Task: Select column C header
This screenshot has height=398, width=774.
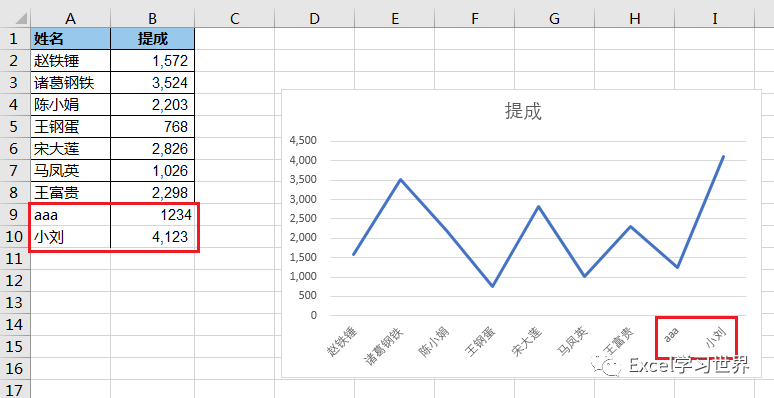Action: 234,18
